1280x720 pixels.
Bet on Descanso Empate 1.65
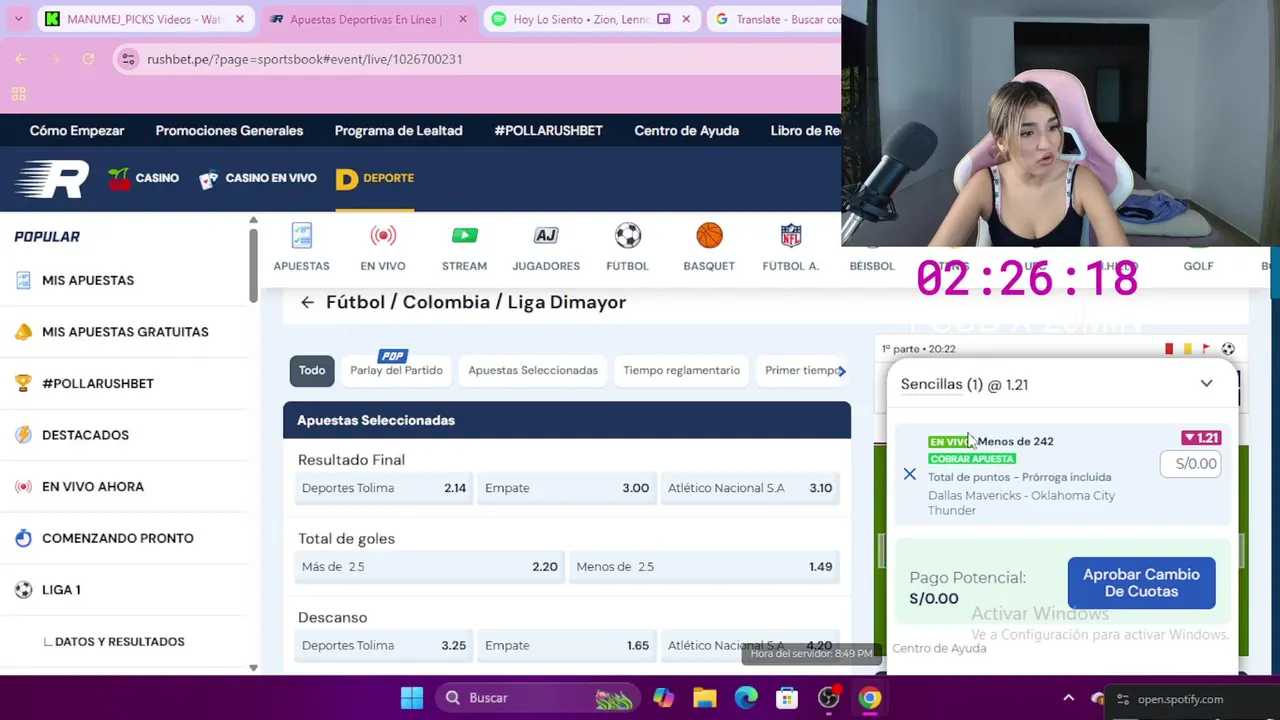pos(567,646)
